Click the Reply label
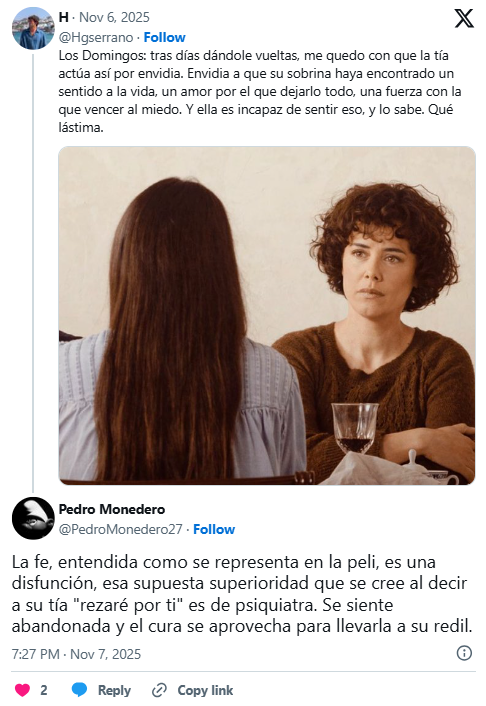486x706 pixels. (114, 690)
